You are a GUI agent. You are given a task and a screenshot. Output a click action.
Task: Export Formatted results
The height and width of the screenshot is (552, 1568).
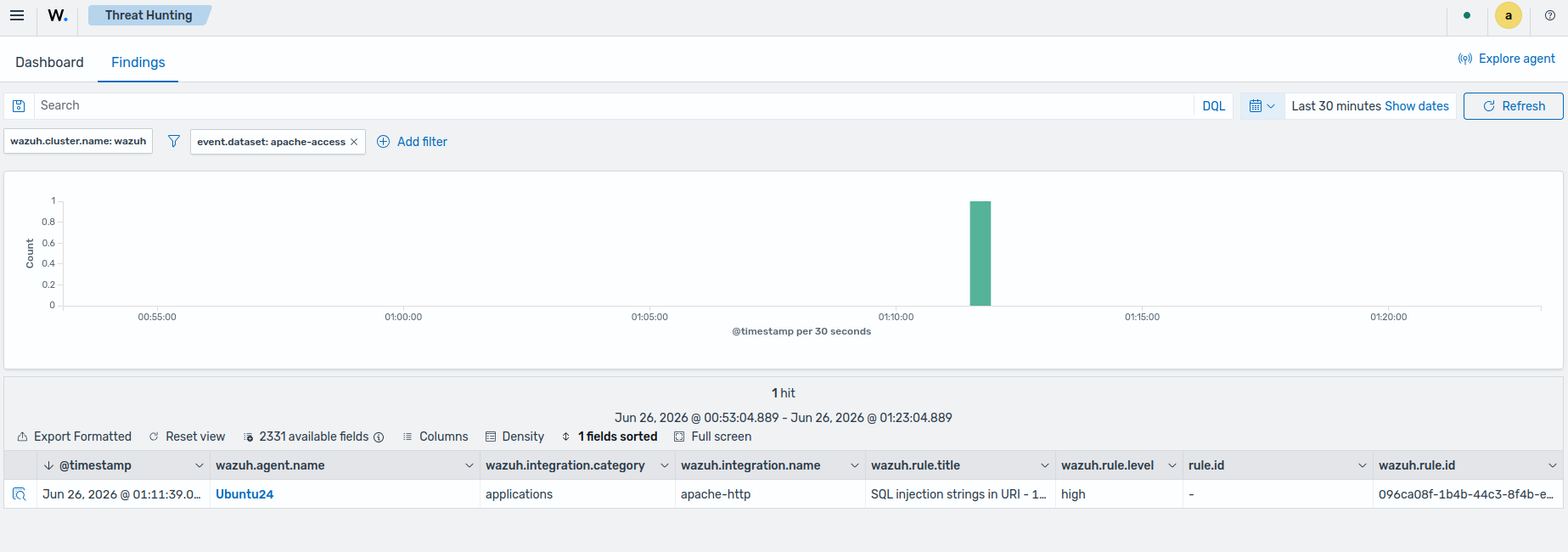click(75, 437)
